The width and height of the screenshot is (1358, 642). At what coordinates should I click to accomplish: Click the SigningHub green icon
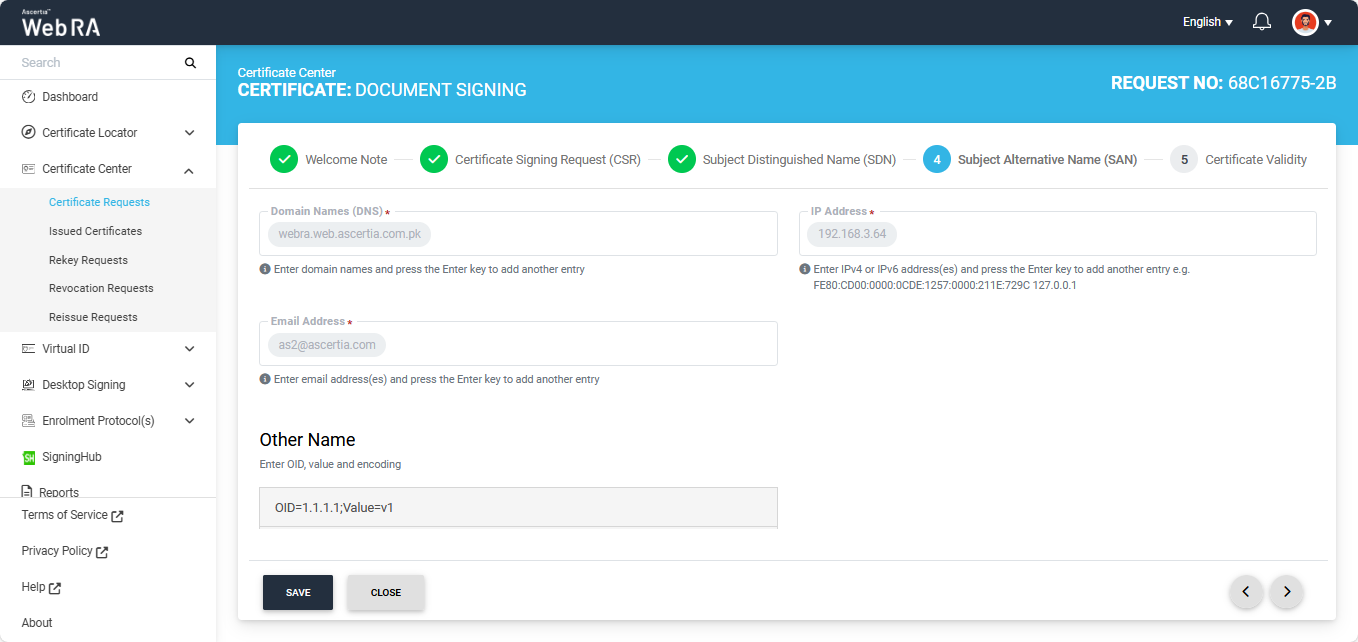(x=29, y=457)
